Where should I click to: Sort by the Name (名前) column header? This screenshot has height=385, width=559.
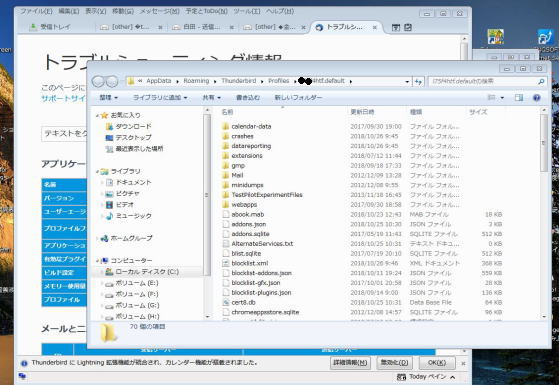(227, 112)
